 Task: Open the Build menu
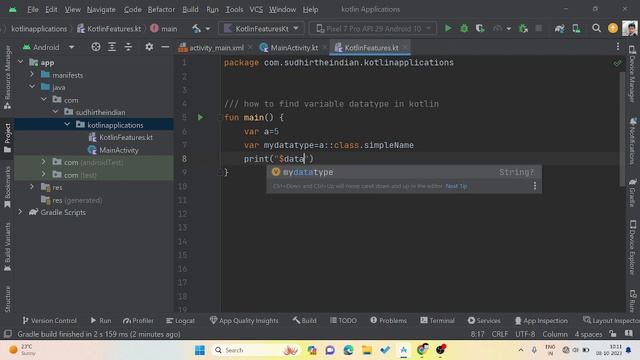point(190,9)
